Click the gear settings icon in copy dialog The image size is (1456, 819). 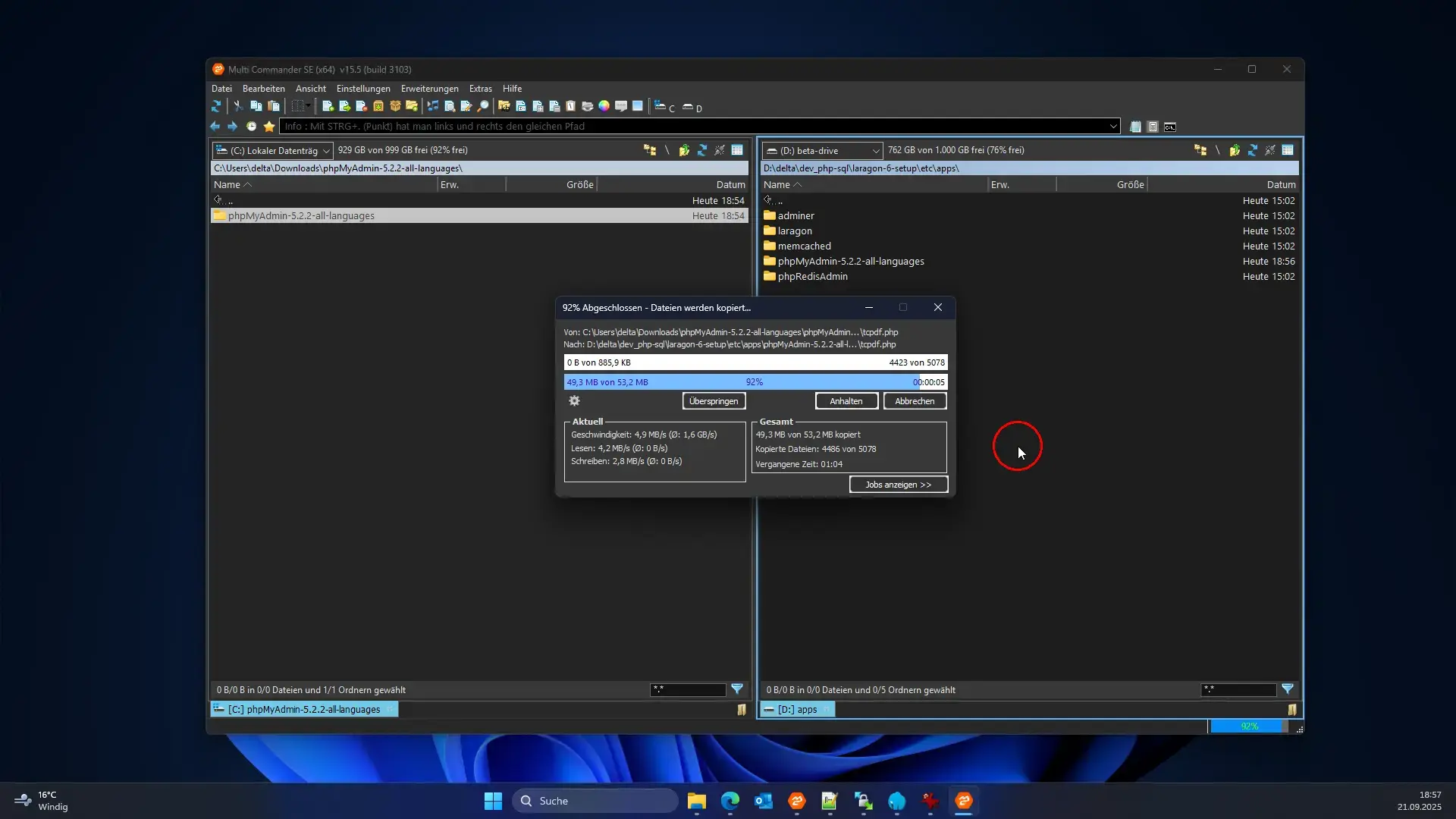[x=574, y=401]
